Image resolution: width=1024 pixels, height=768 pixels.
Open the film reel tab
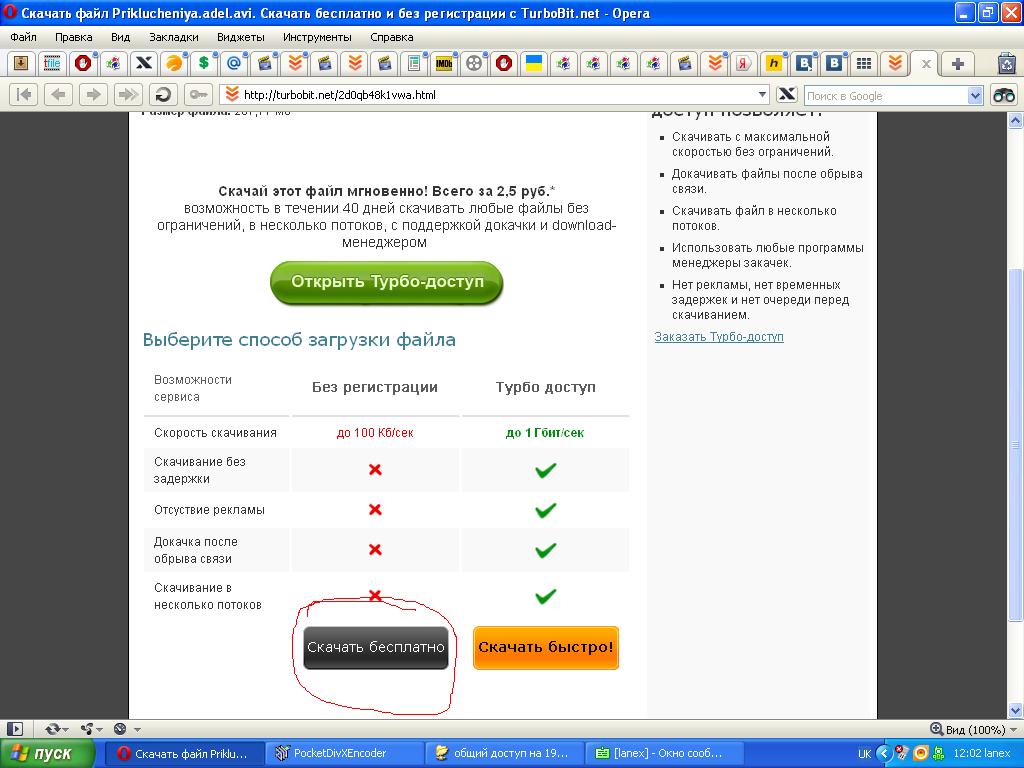474,63
